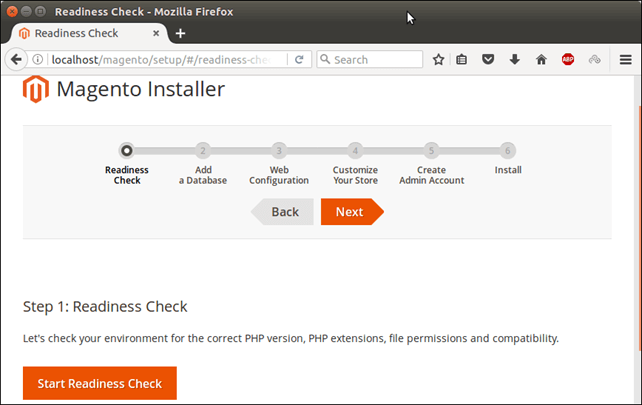642x405 pixels.
Task: Open the downloads arrow icon
Action: coord(515,60)
